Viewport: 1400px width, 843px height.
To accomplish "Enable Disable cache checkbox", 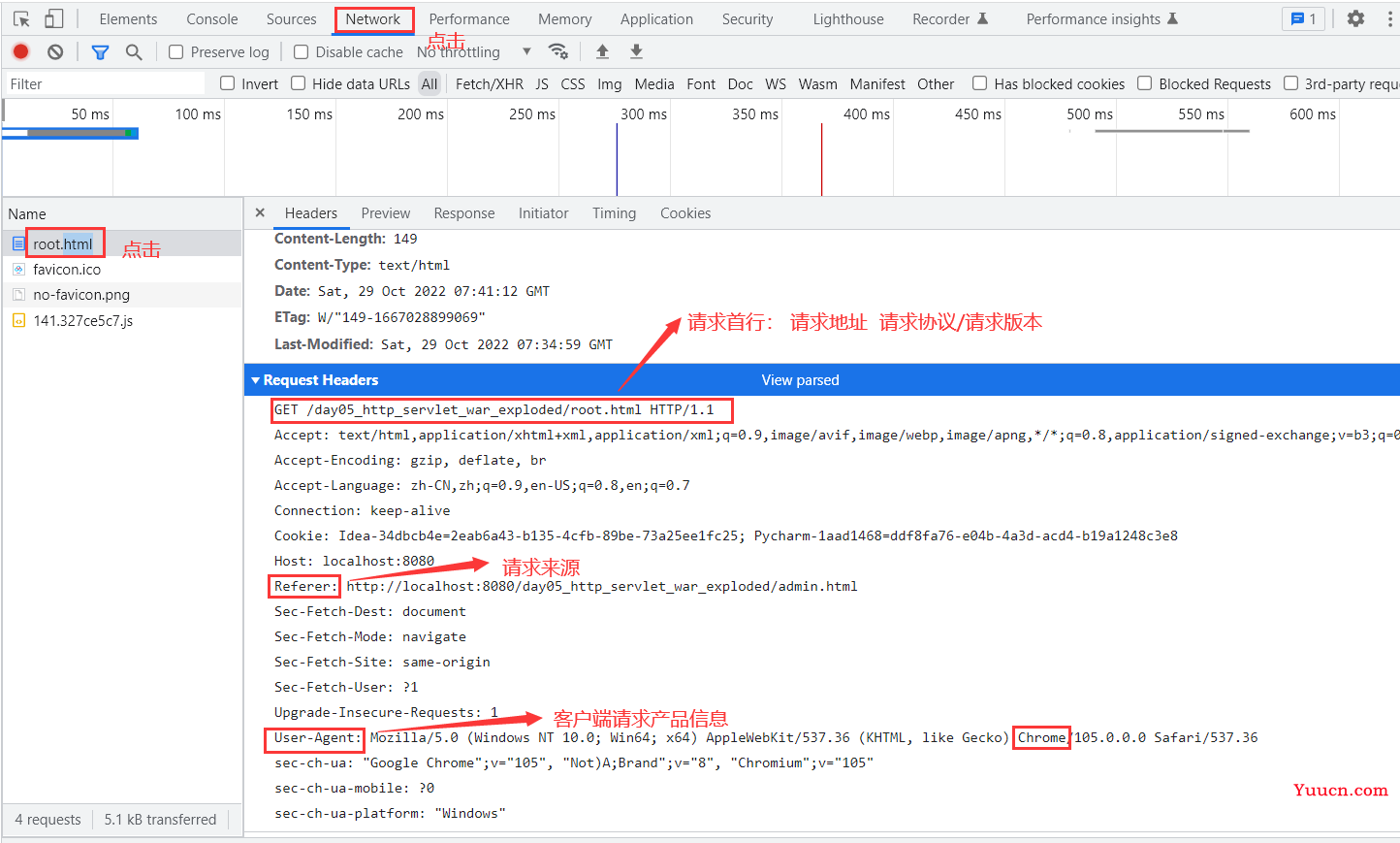I will pos(301,51).
